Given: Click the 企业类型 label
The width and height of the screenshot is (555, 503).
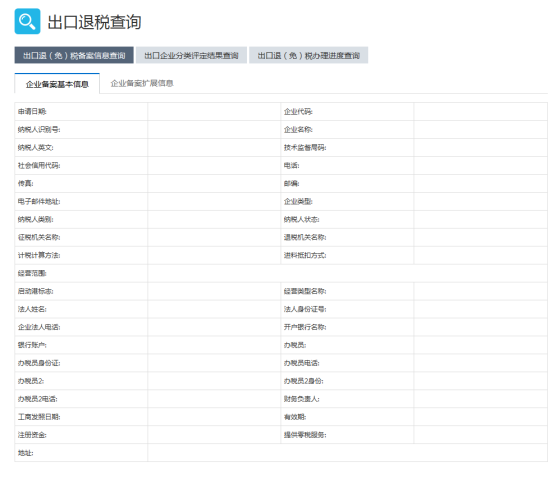Looking at the screenshot, I should [x=298, y=202].
